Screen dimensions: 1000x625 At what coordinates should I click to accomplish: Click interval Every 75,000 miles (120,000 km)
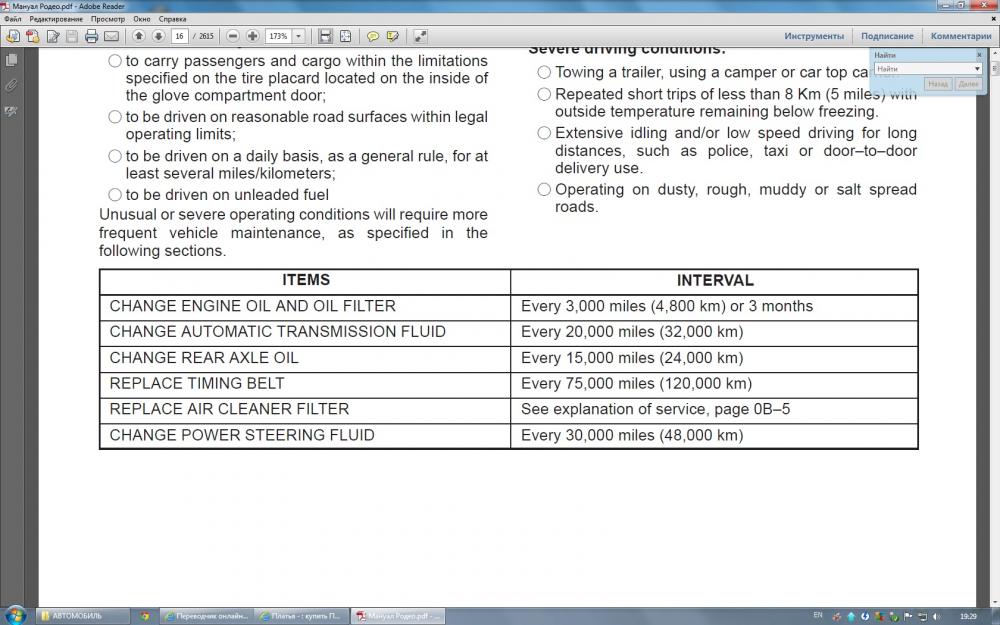tap(636, 384)
